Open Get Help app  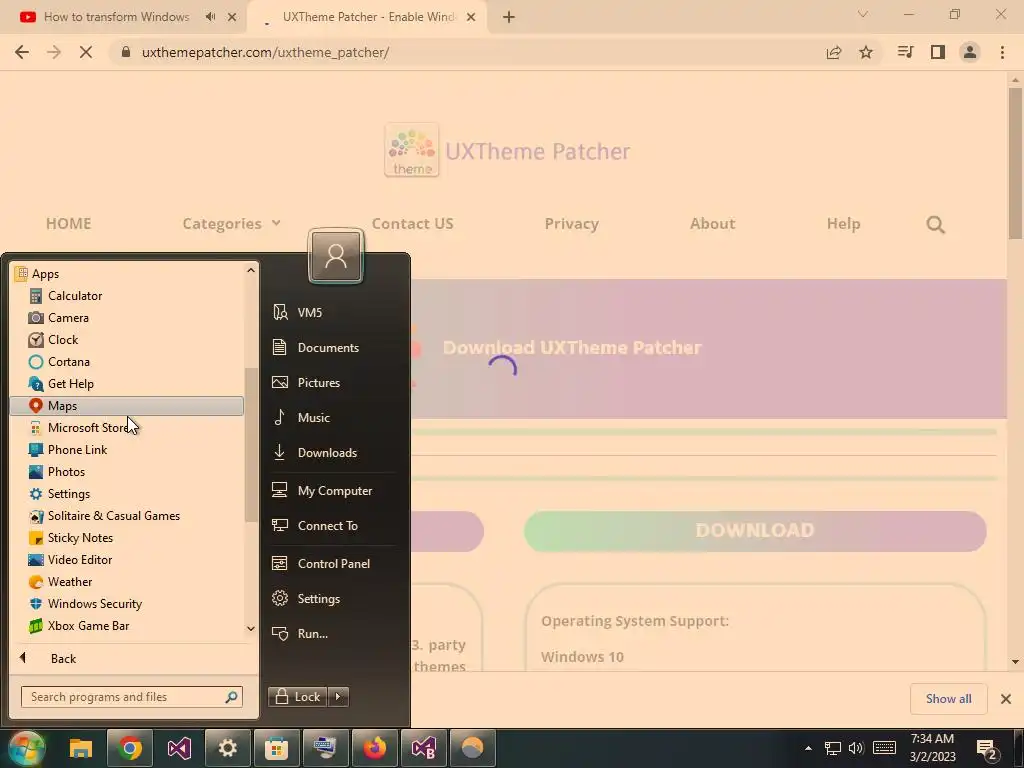click(127, 384)
